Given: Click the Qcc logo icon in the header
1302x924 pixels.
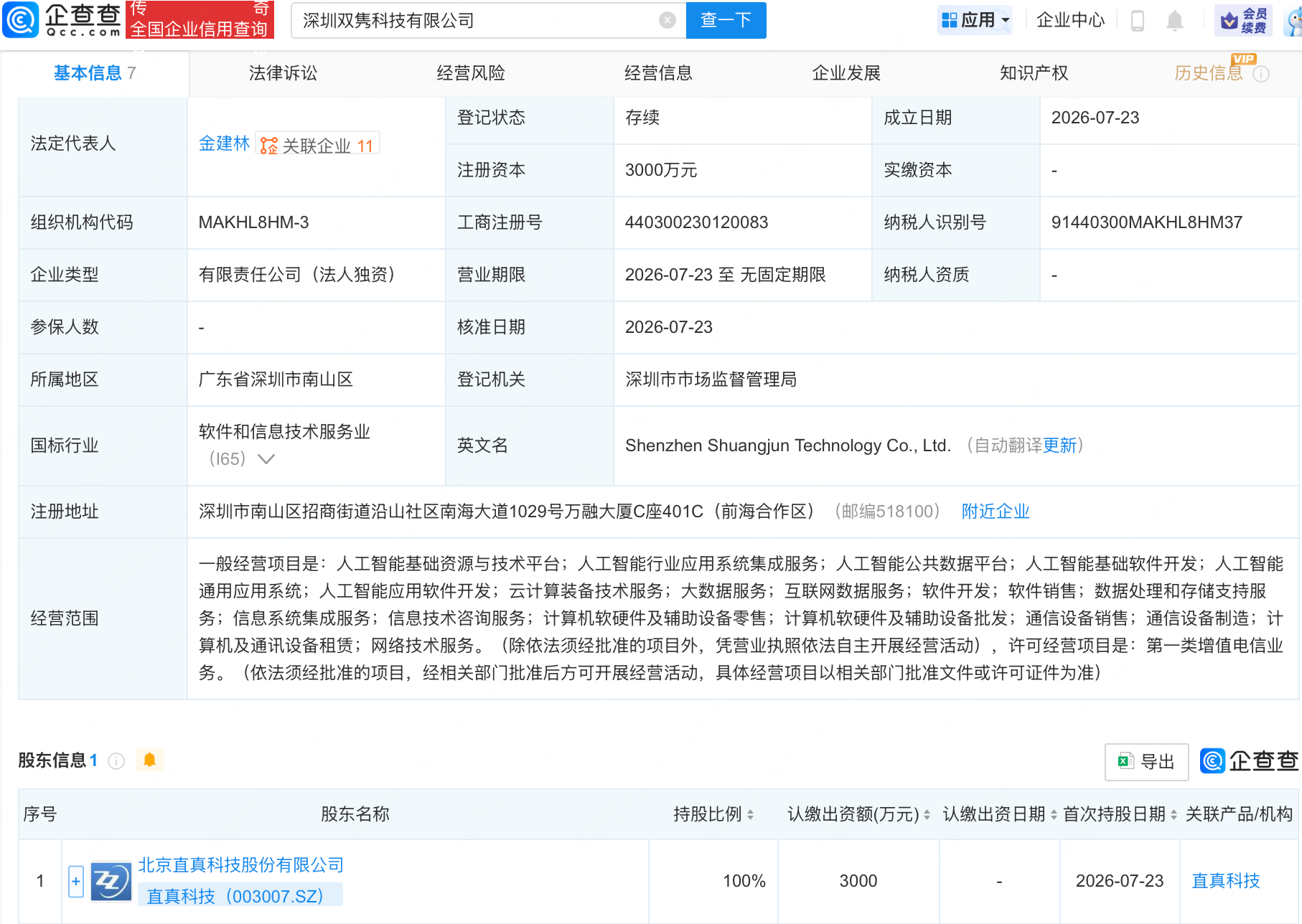Looking at the screenshot, I should [20, 19].
